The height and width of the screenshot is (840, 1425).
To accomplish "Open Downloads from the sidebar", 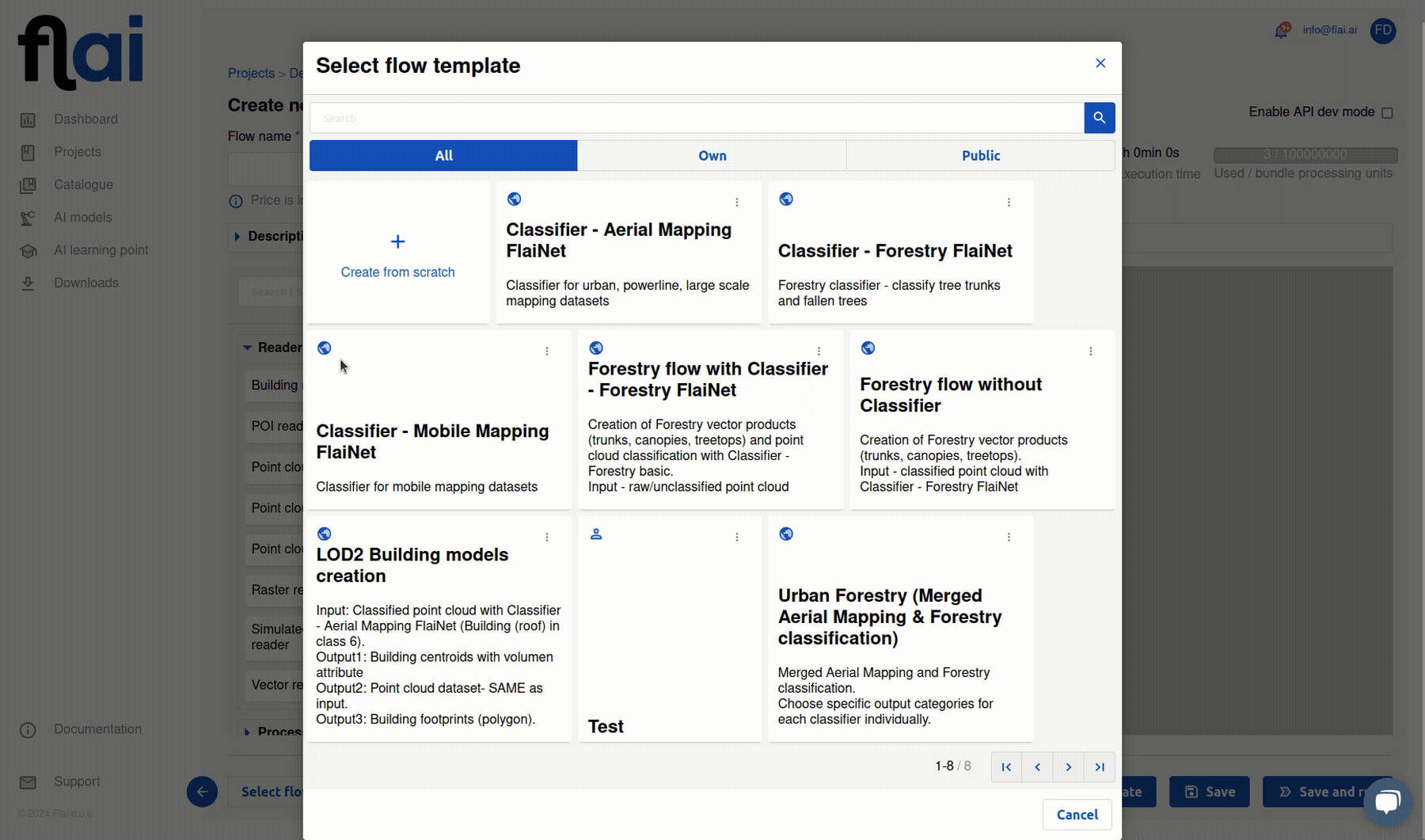I will [x=85, y=283].
